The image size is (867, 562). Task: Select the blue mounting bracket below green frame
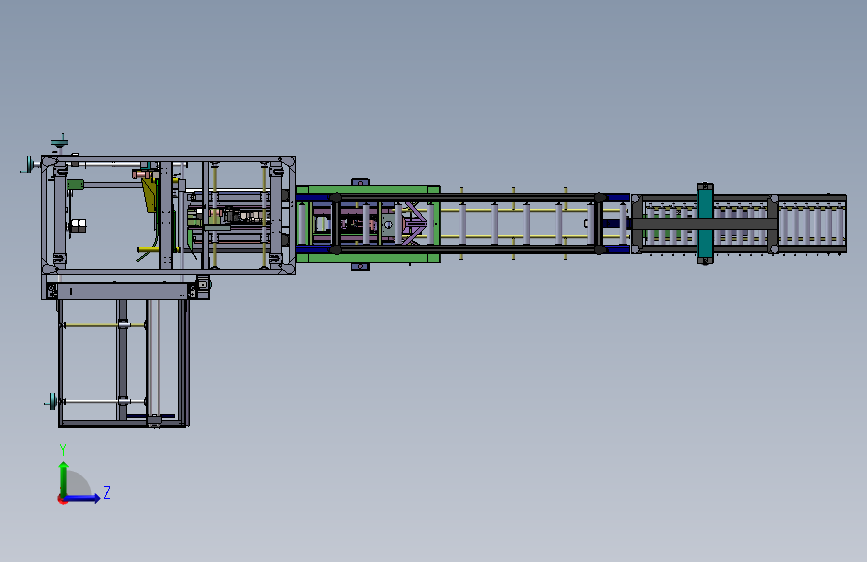[360, 267]
